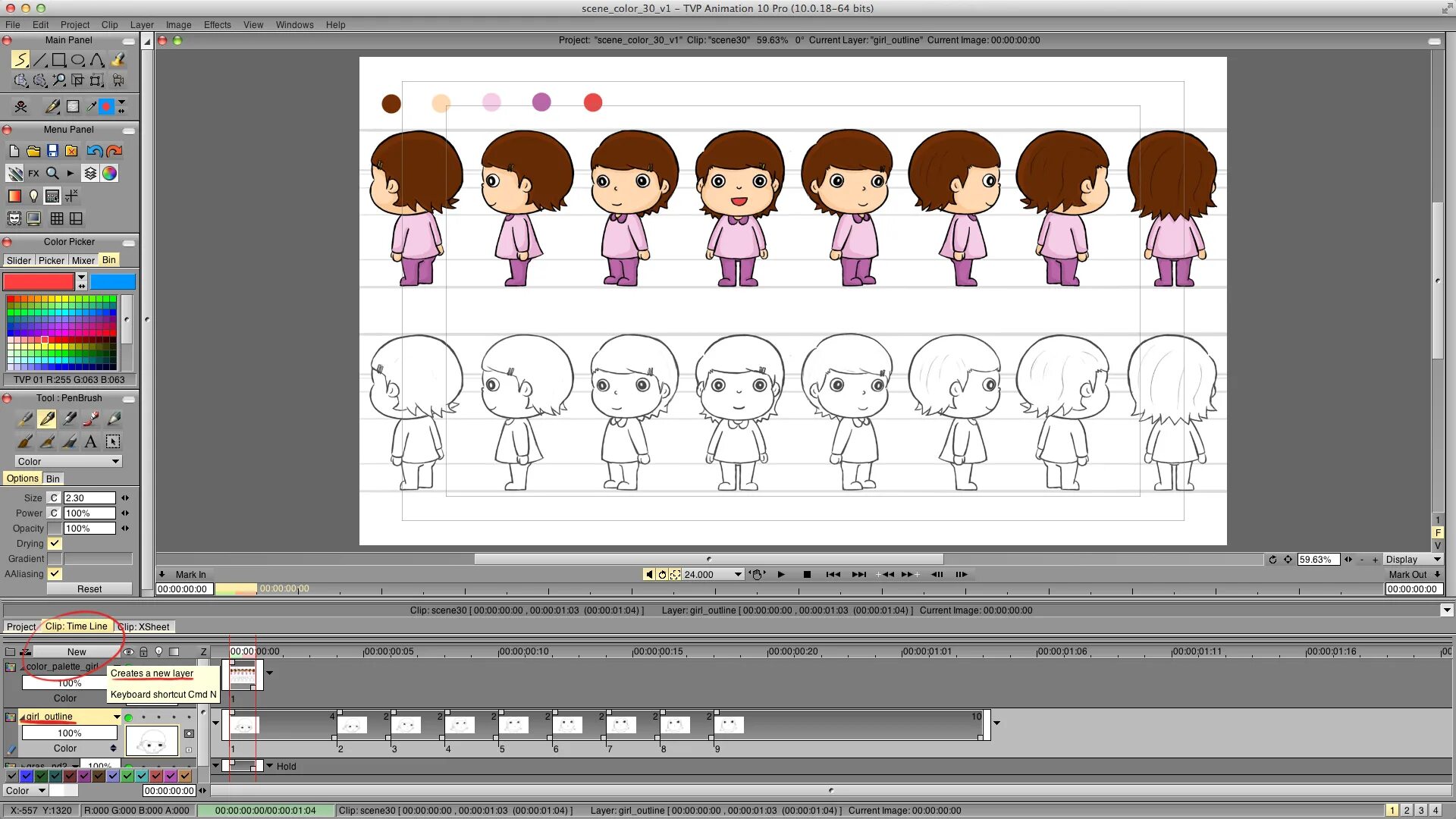Save project with floppy disk icon
Screen dimensions: 1456x819
tap(52, 151)
